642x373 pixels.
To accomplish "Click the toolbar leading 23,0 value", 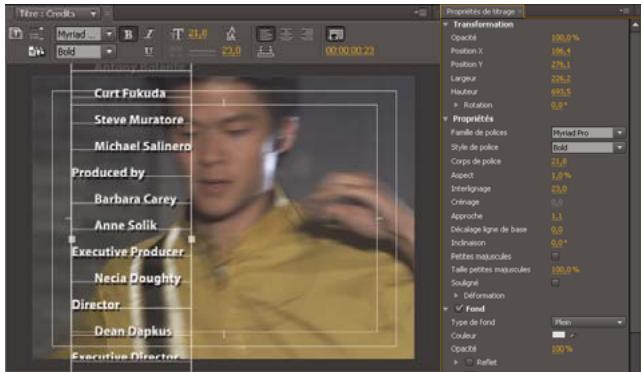I will coord(231,51).
